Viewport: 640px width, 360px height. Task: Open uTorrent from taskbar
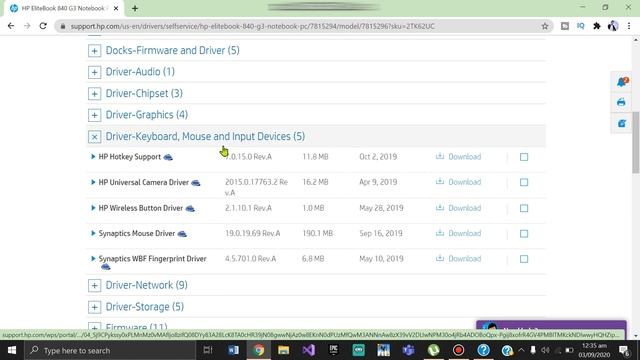pyautogui.click(x=433, y=350)
